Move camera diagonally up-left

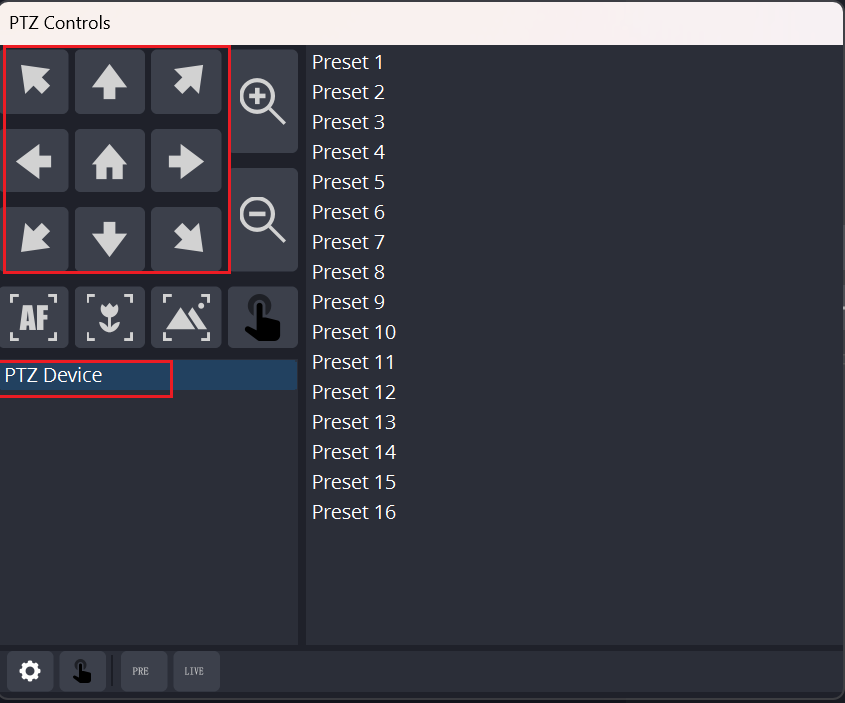pyautogui.click(x=34, y=81)
